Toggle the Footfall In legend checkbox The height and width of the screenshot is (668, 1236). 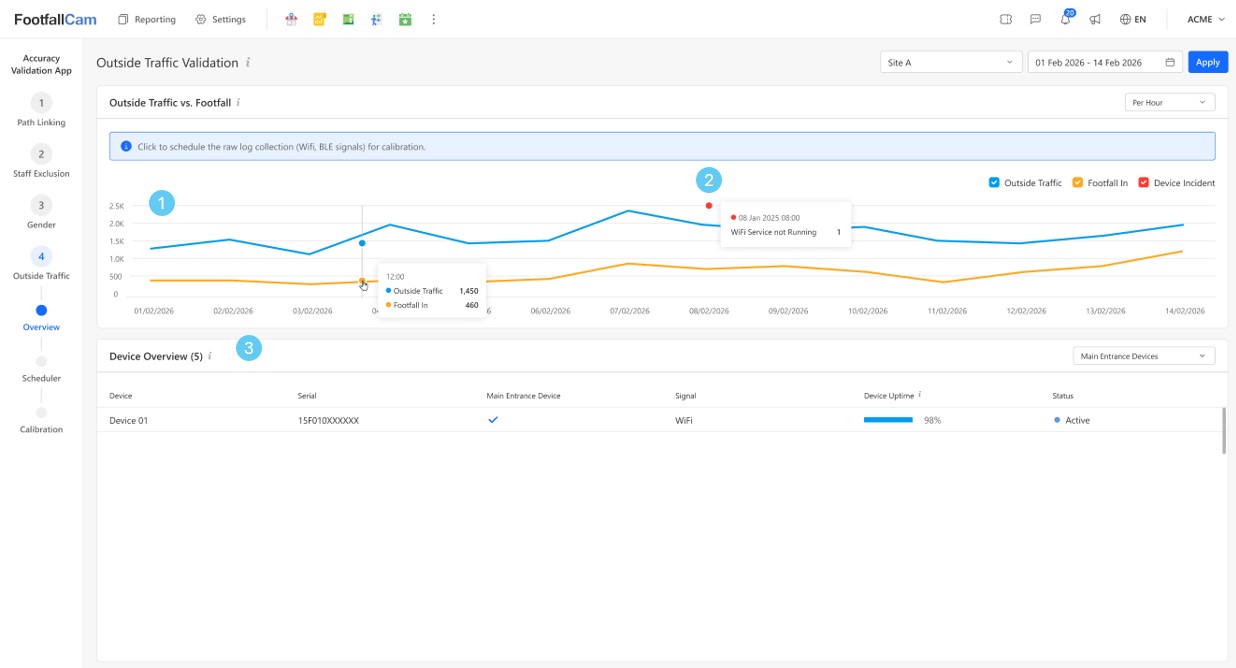coord(1078,183)
